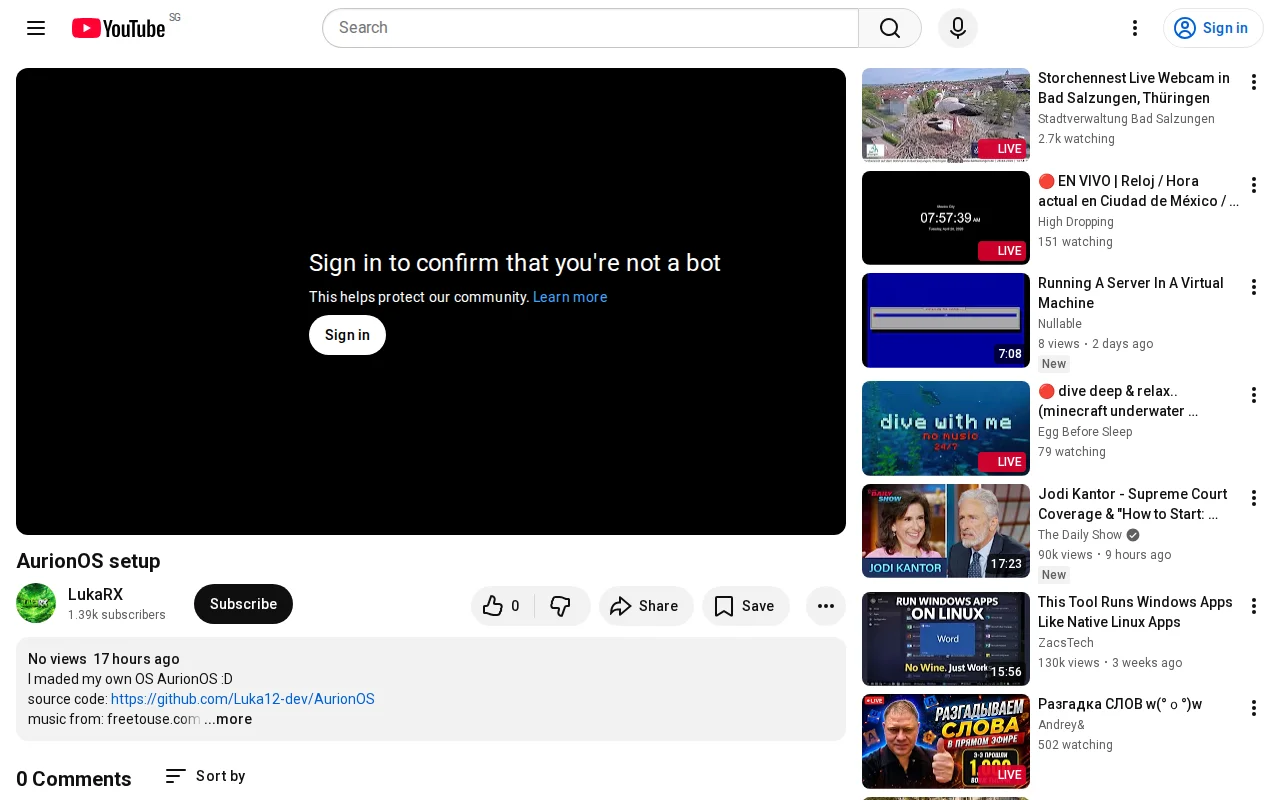This screenshot has width=1280, height=800.
Task: Open LukaRX channel avatar
Action: point(36,603)
